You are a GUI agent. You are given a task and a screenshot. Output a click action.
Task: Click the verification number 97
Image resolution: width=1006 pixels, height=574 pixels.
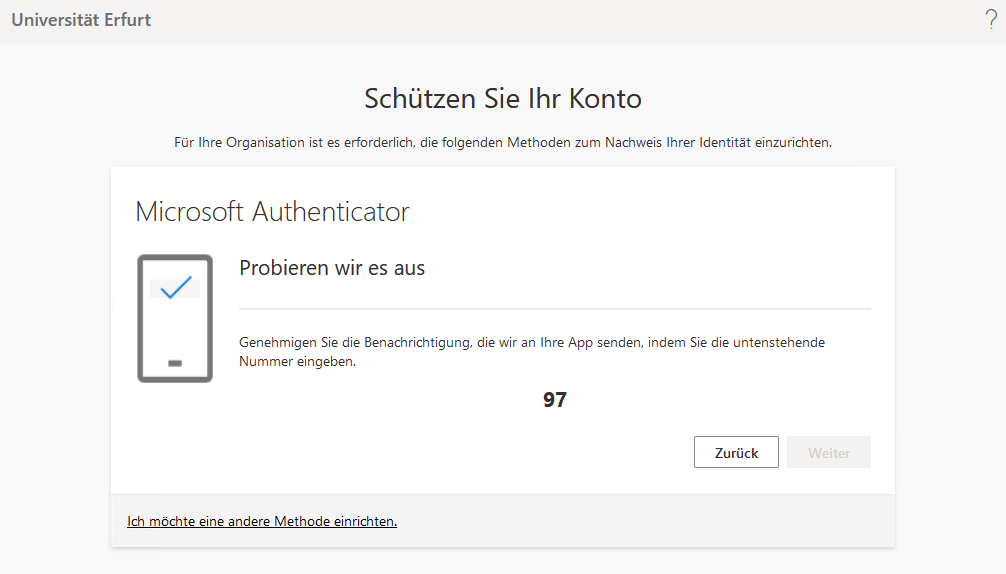click(x=555, y=400)
